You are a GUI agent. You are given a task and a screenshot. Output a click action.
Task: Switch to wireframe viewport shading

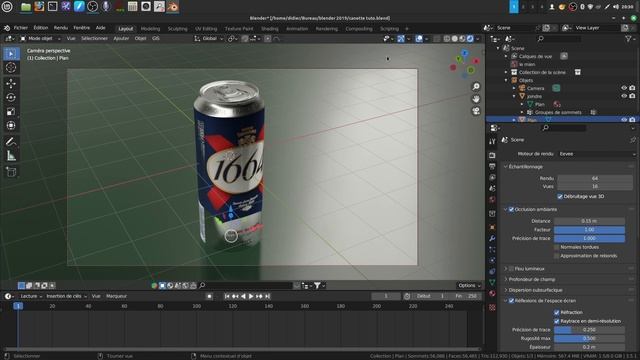point(447,38)
